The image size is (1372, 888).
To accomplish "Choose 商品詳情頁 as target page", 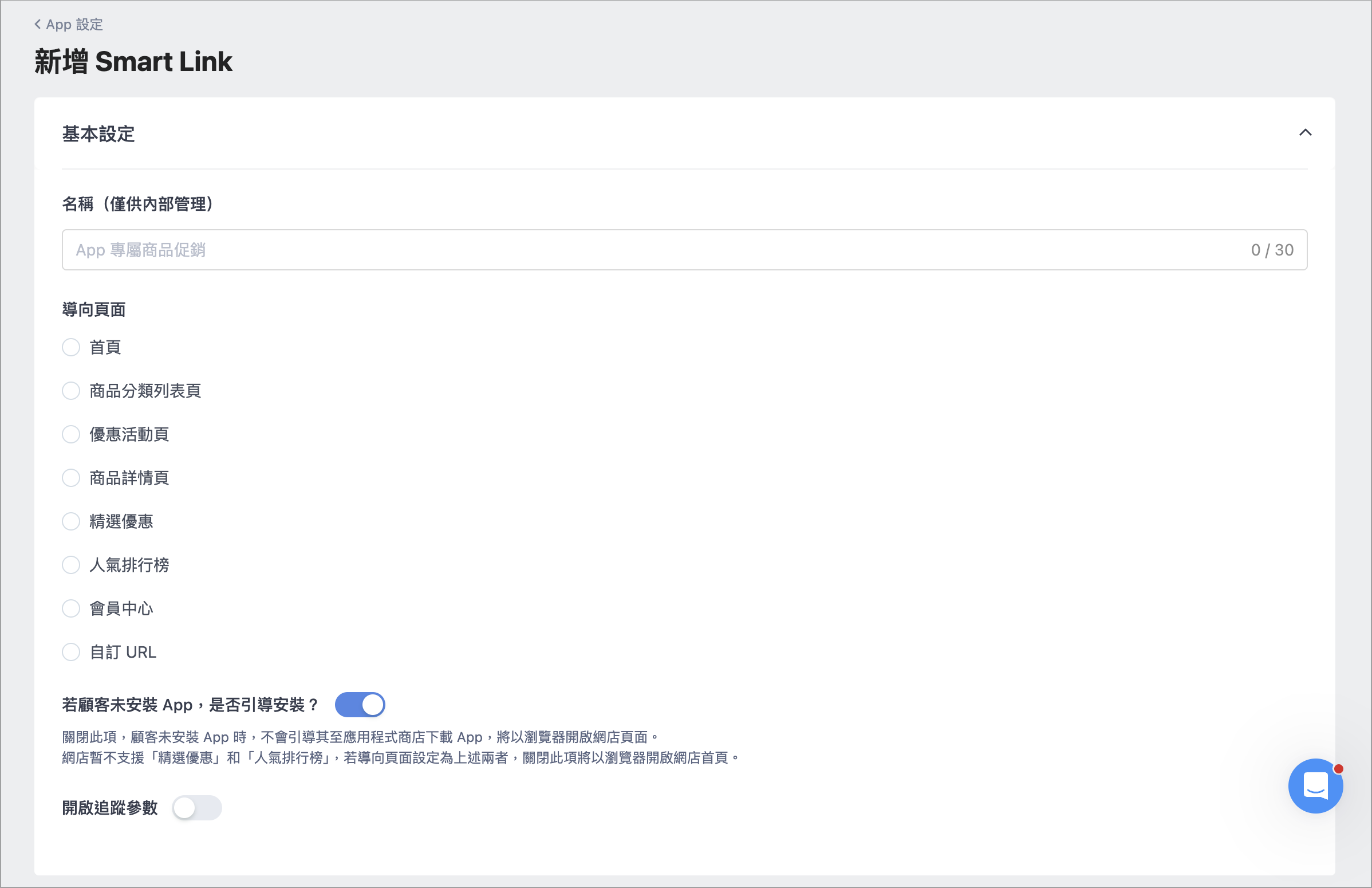I will (71, 478).
